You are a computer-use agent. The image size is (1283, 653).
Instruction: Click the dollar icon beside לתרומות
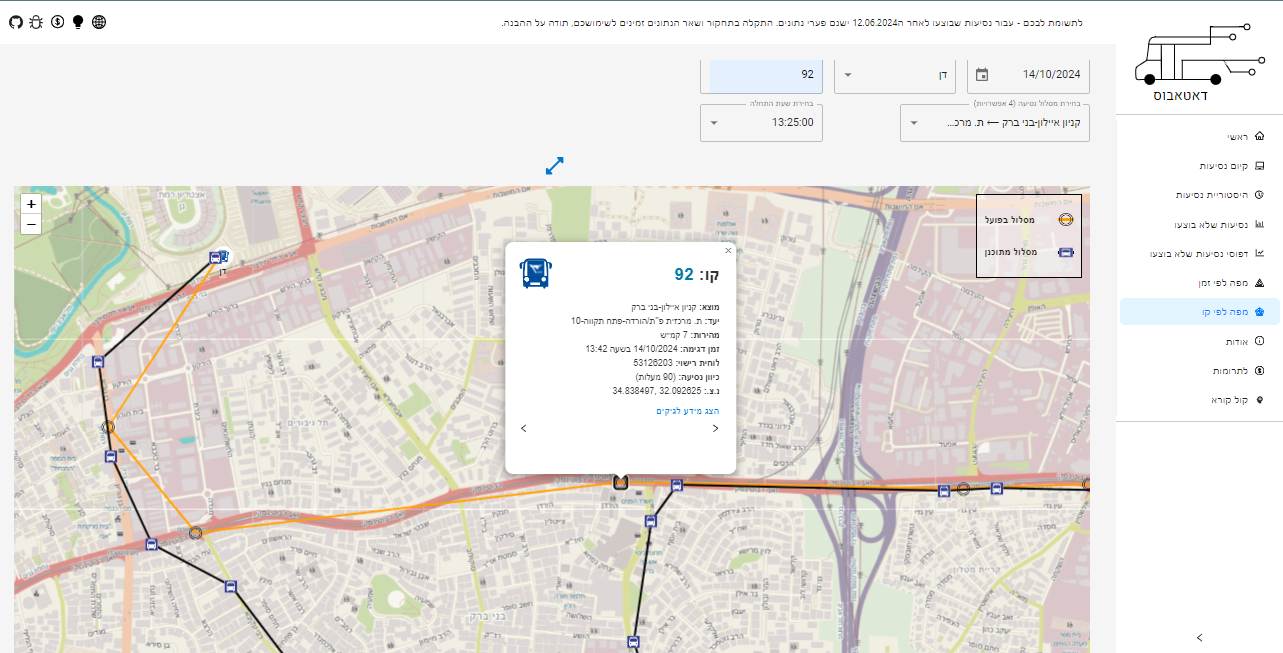coord(1259,370)
